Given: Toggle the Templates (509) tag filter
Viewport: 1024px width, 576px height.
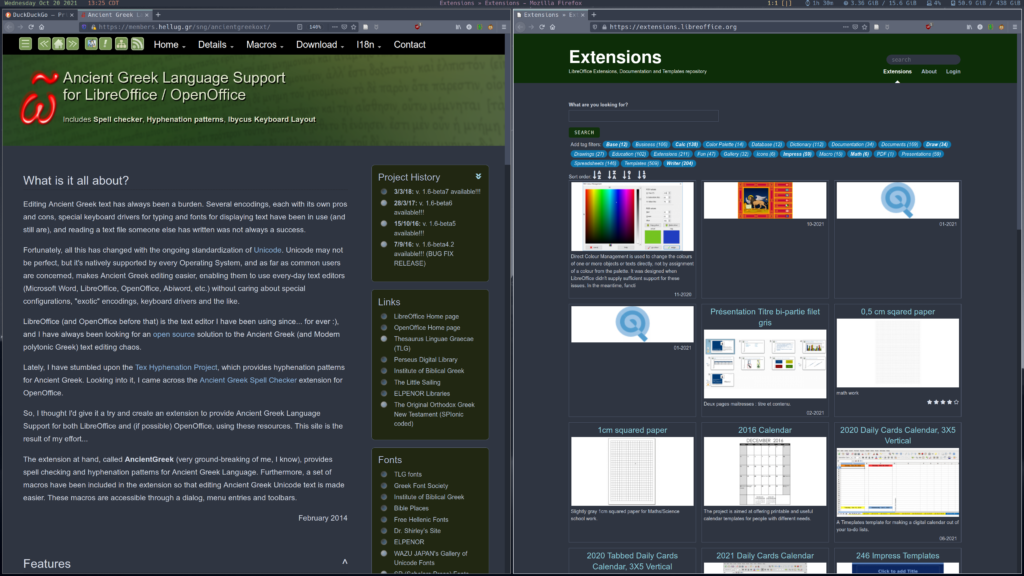Looking at the screenshot, I should (x=641, y=163).
